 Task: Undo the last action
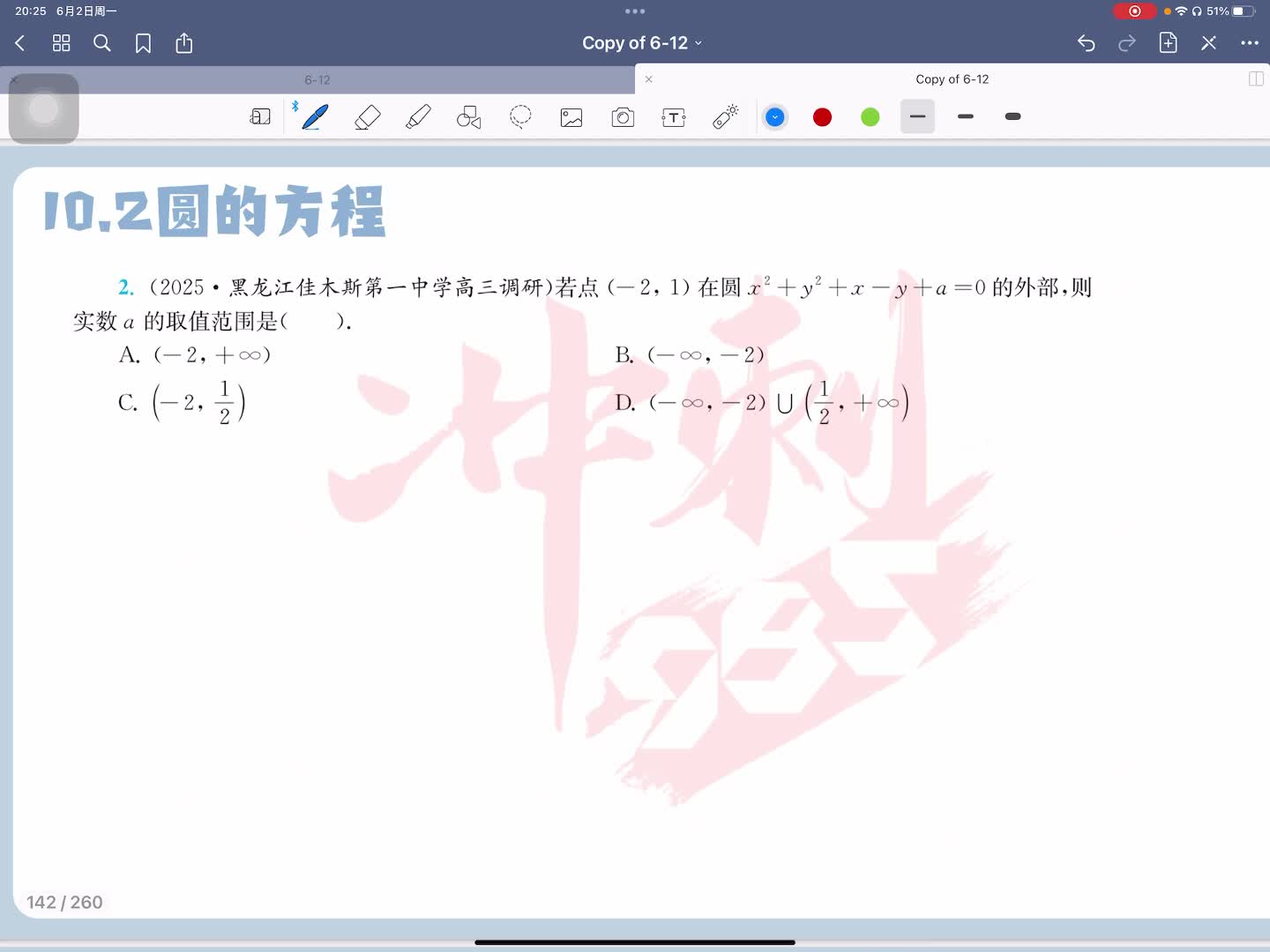pos(1086,43)
